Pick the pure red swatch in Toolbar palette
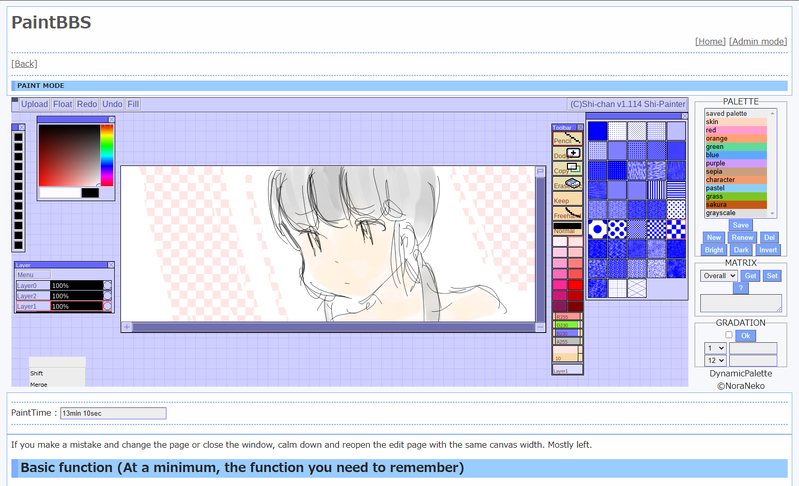 (575, 285)
